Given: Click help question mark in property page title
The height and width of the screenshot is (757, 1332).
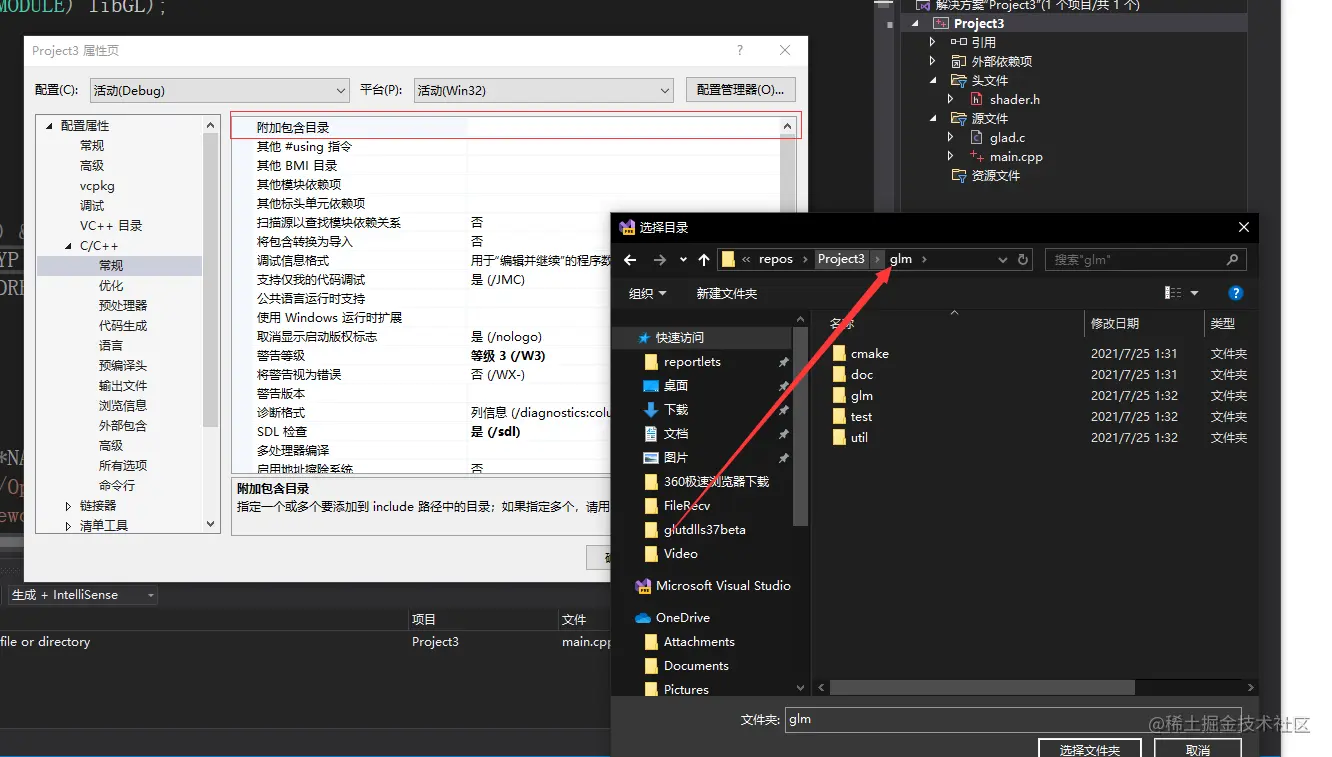Looking at the screenshot, I should (x=740, y=51).
